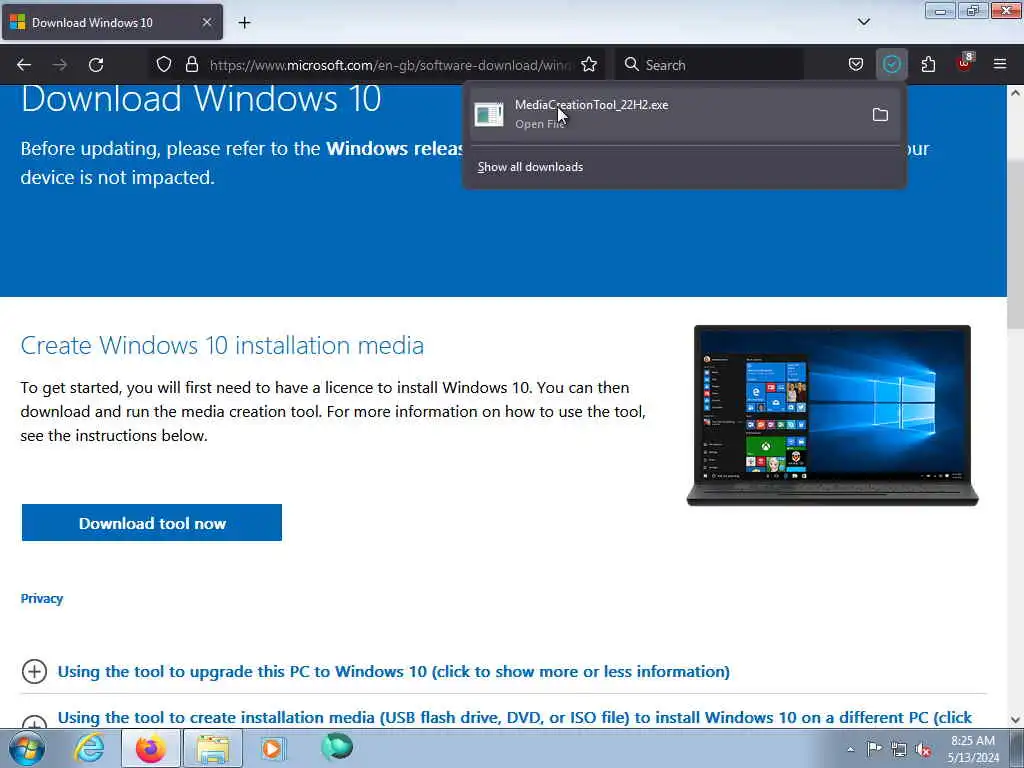
Task: Go back to the previous page
Action: (x=24, y=65)
